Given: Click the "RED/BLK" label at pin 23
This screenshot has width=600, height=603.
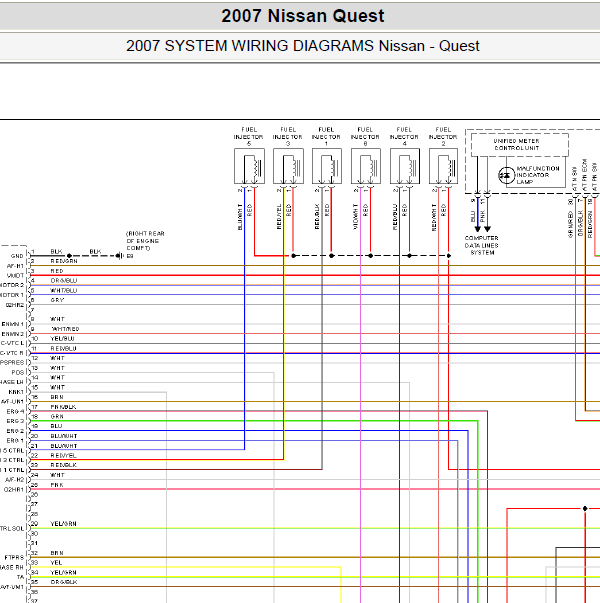Looking at the screenshot, I should coord(63,465).
